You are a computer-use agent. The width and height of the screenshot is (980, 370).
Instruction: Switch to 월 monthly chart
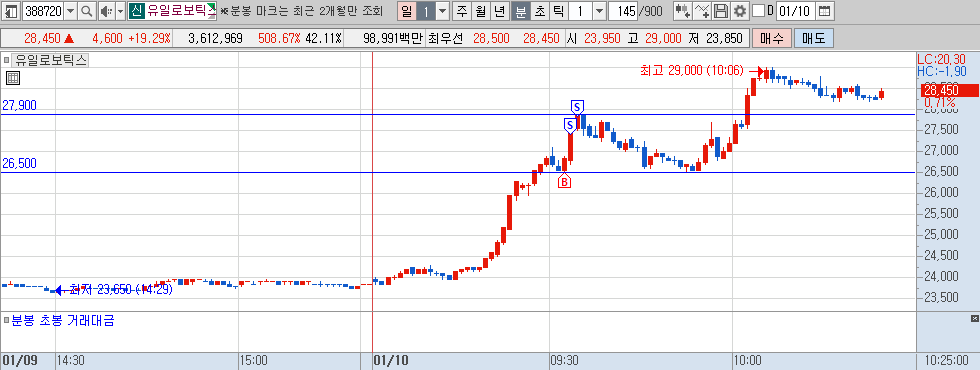point(481,11)
